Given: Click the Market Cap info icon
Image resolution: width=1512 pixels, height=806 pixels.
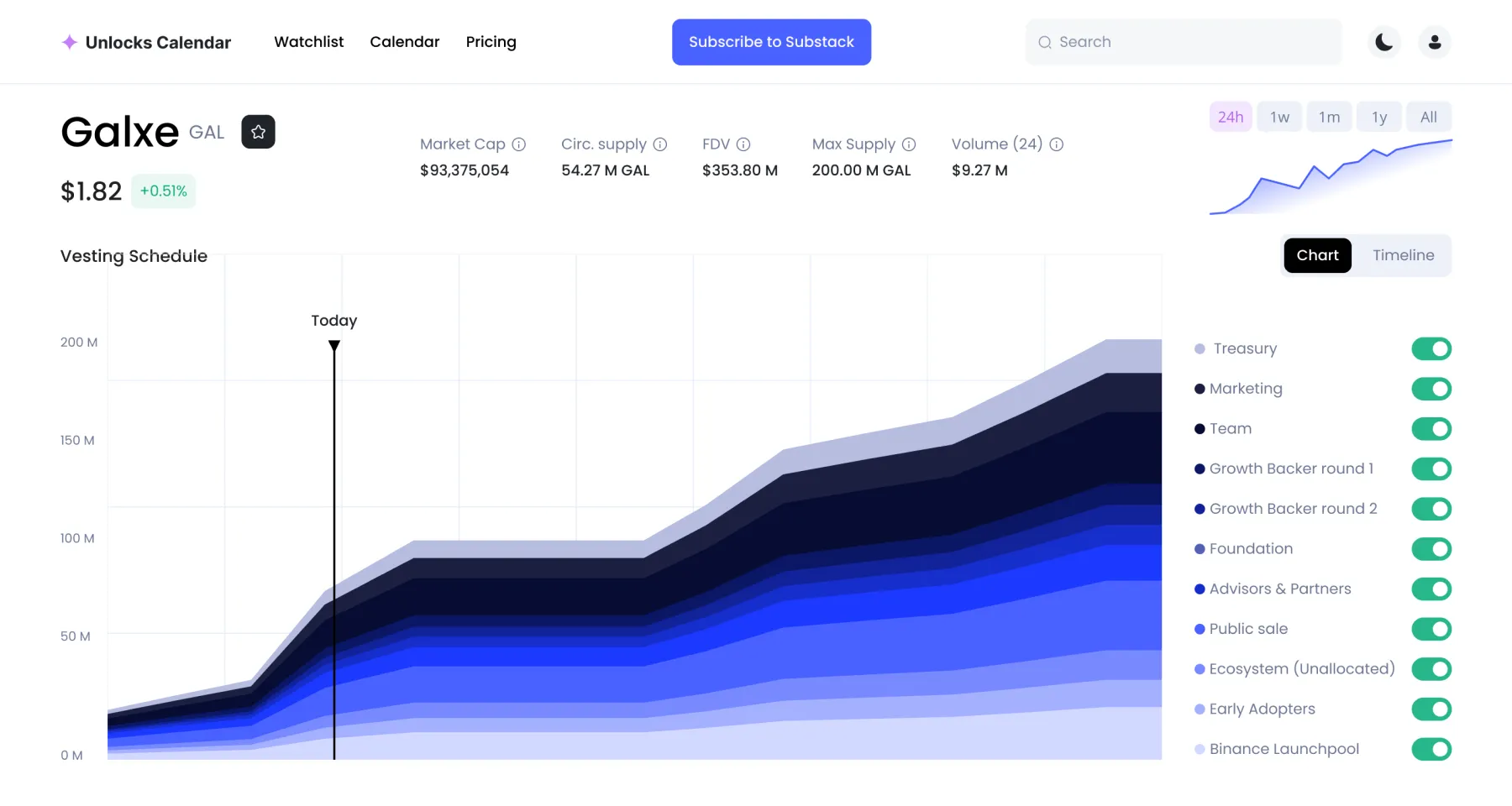Looking at the screenshot, I should point(519,144).
